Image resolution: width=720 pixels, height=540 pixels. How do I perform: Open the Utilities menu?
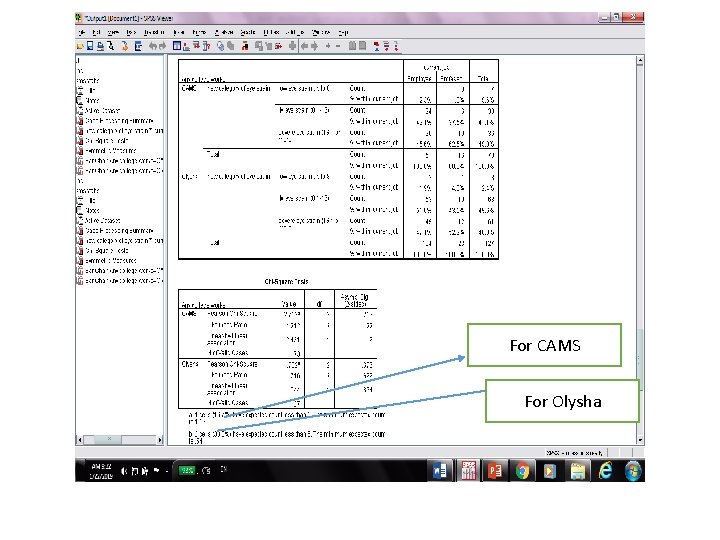271,32
